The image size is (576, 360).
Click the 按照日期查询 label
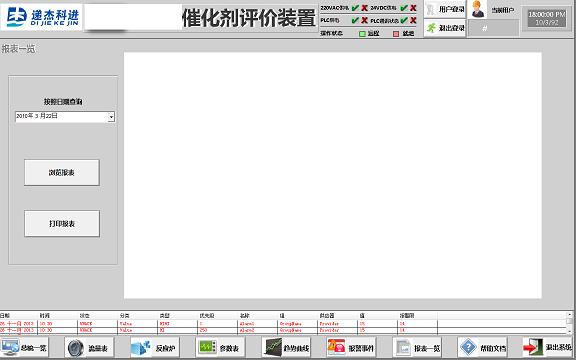63,101
